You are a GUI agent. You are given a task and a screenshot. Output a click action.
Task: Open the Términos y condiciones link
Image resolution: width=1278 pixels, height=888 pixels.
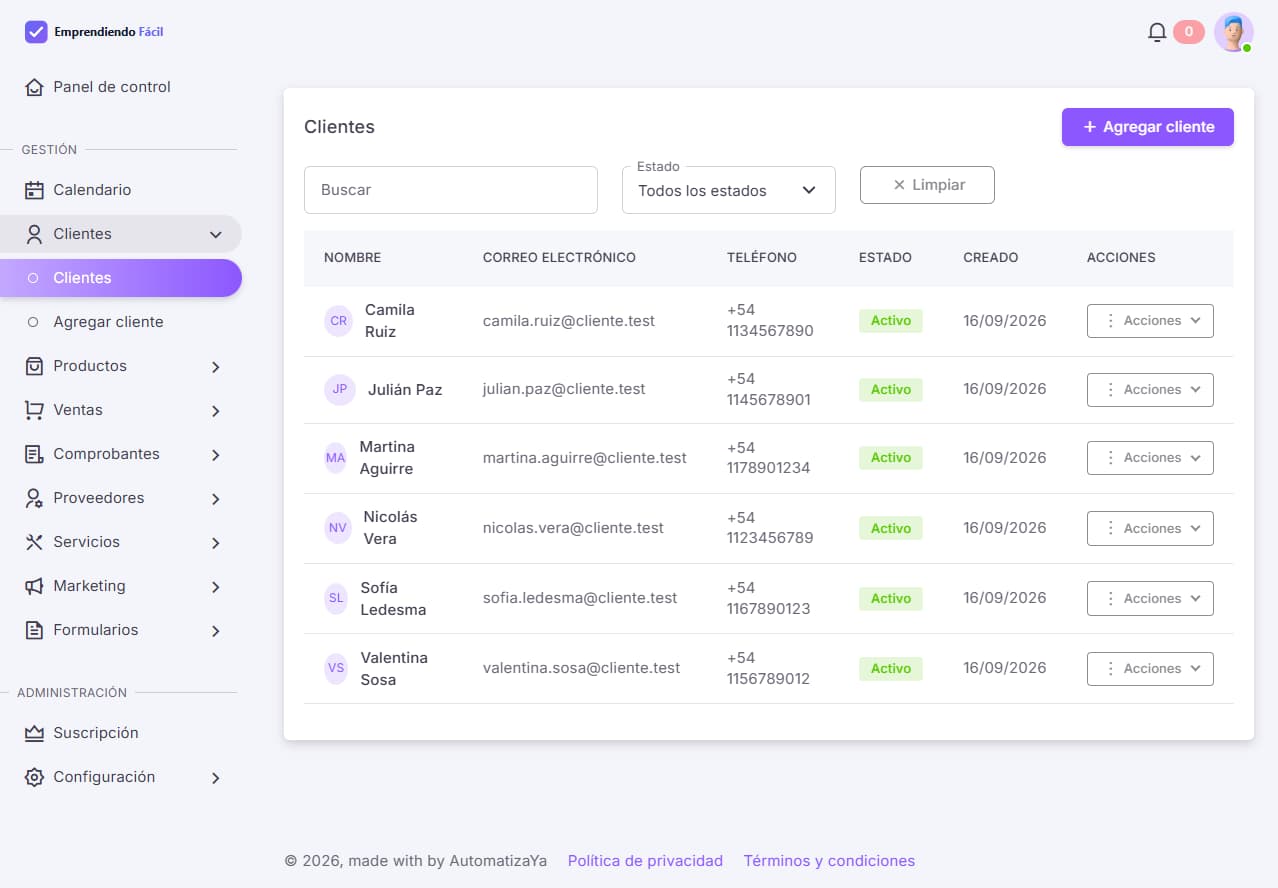tap(829, 861)
